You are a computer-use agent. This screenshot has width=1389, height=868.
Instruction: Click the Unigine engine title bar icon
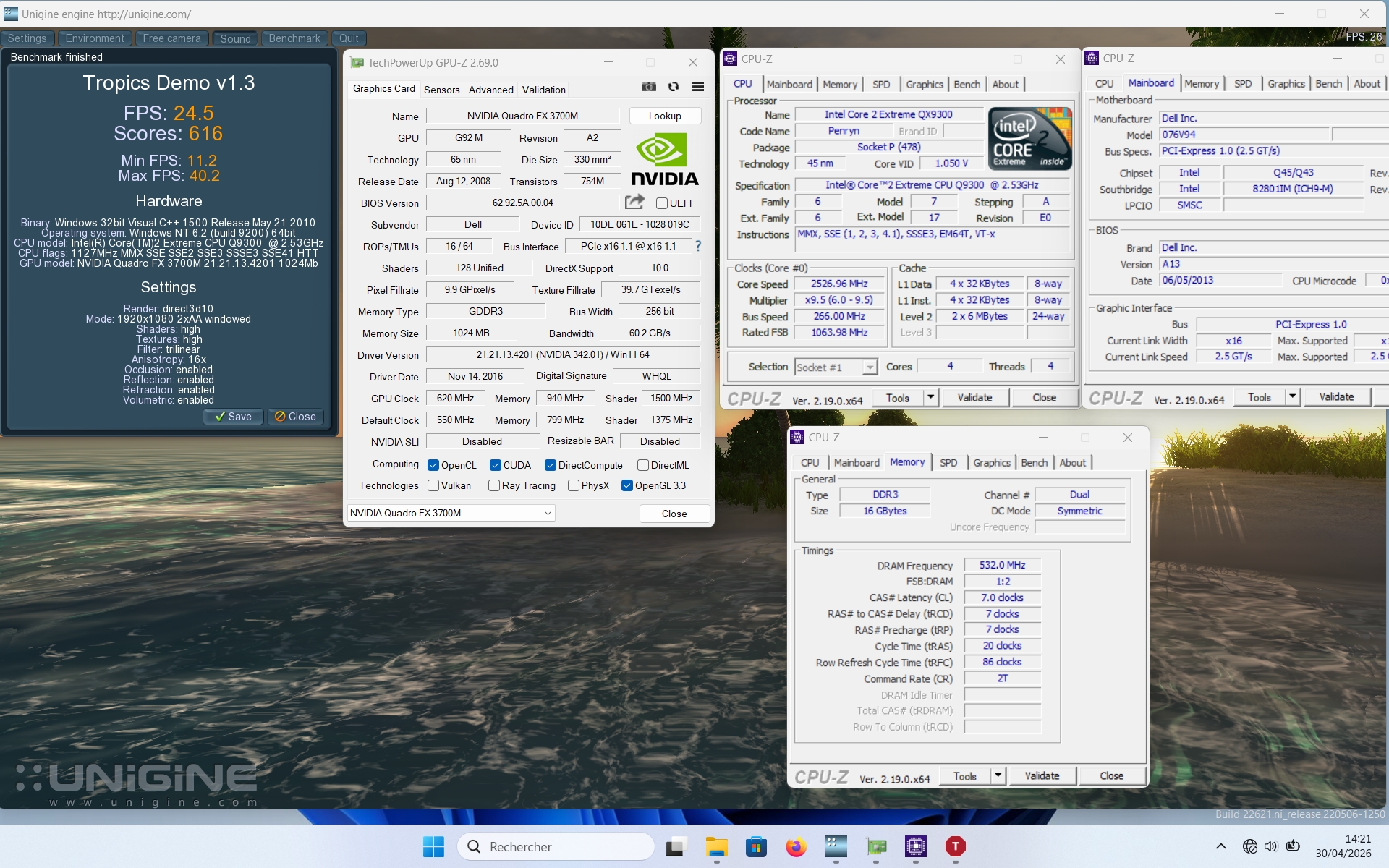coord(10,14)
